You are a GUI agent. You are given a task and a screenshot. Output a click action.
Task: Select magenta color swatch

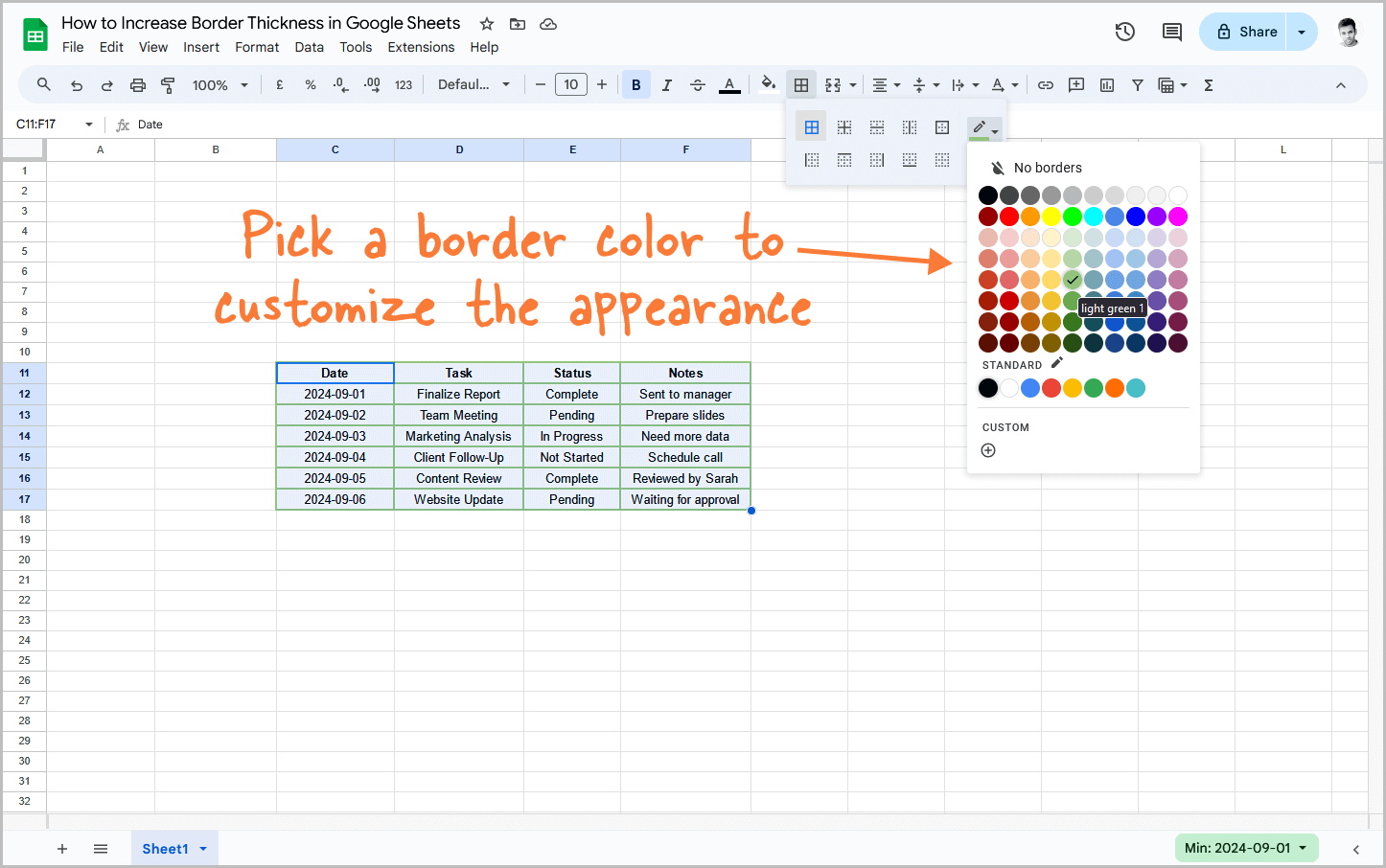click(1178, 217)
